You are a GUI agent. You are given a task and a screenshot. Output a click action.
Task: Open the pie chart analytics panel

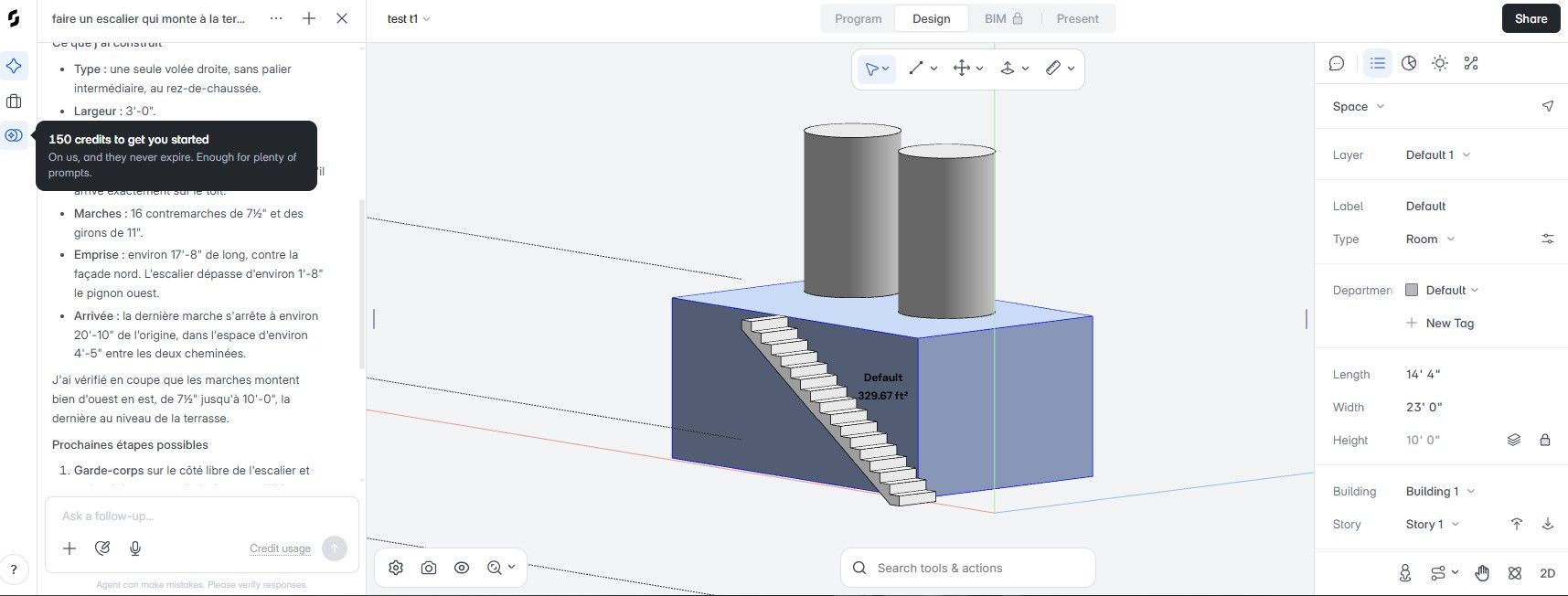[x=1409, y=63]
